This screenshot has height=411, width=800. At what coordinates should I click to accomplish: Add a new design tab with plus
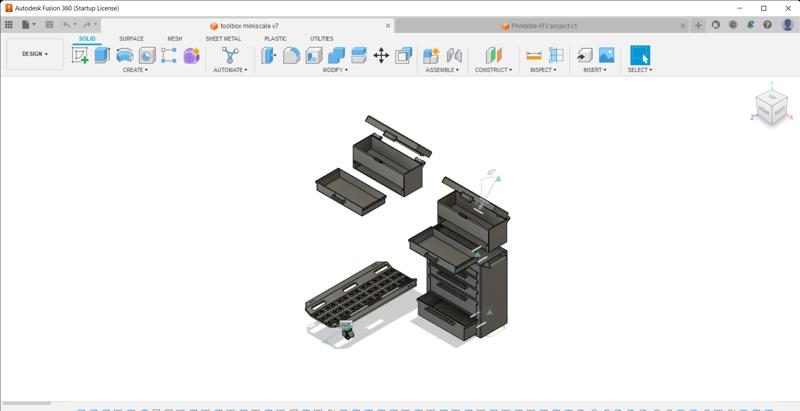coord(698,25)
